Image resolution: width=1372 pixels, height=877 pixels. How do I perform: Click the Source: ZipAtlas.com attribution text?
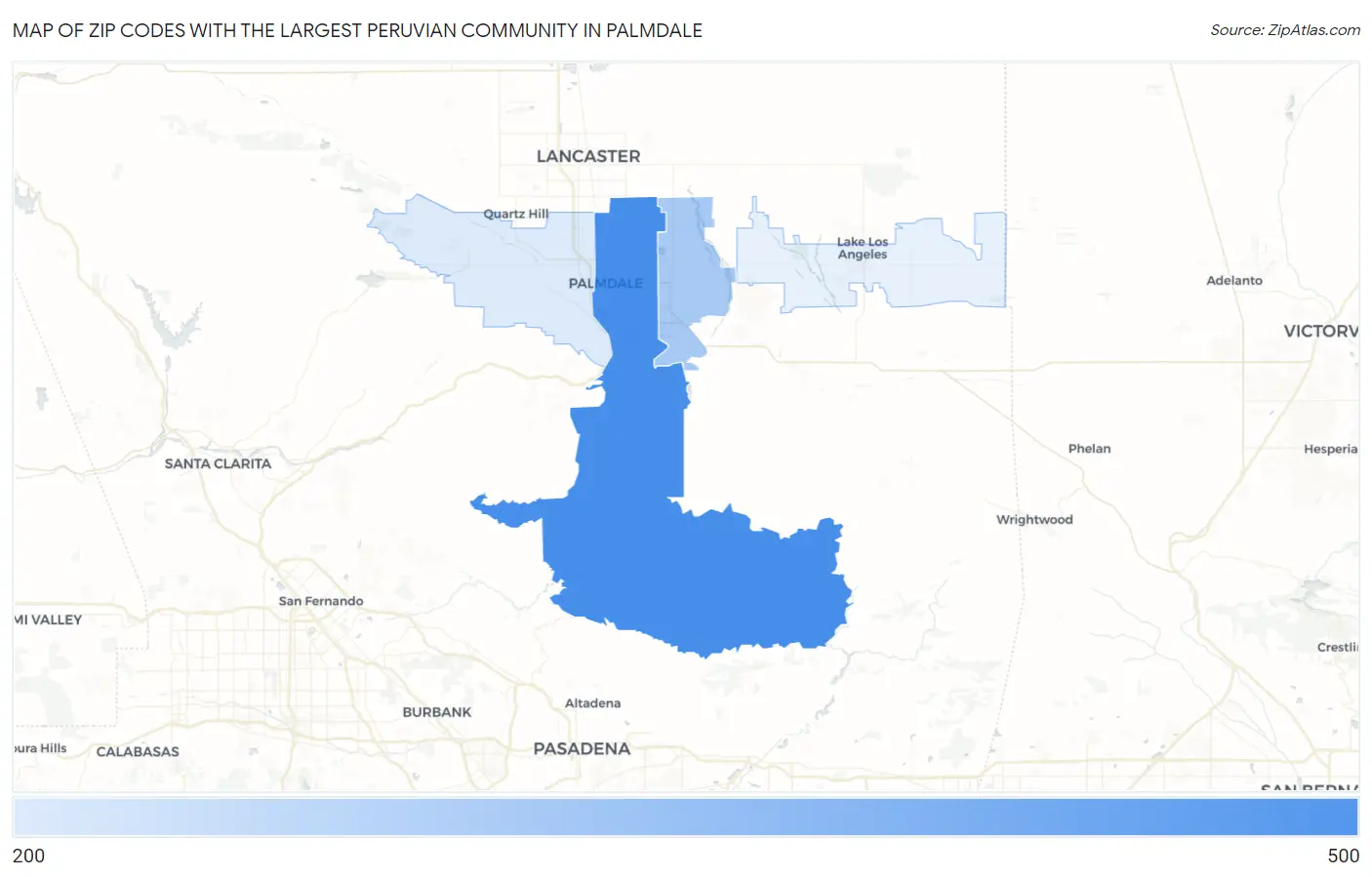point(1285,30)
